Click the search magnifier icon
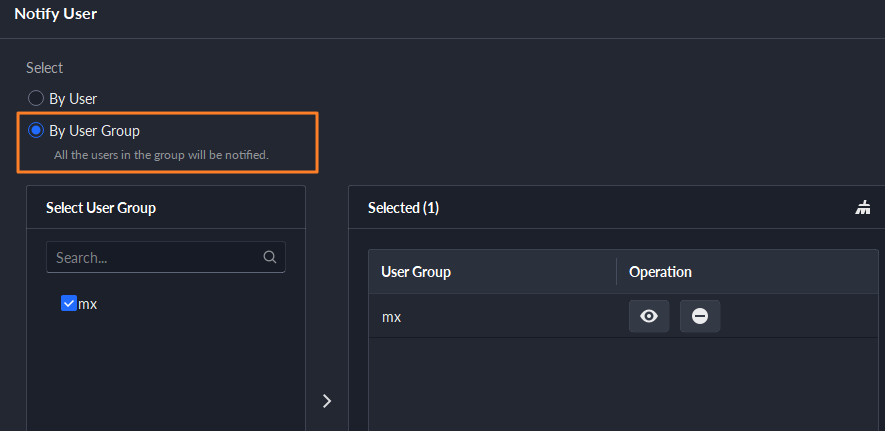Image resolution: width=885 pixels, height=431 pixels. (270, 257)
